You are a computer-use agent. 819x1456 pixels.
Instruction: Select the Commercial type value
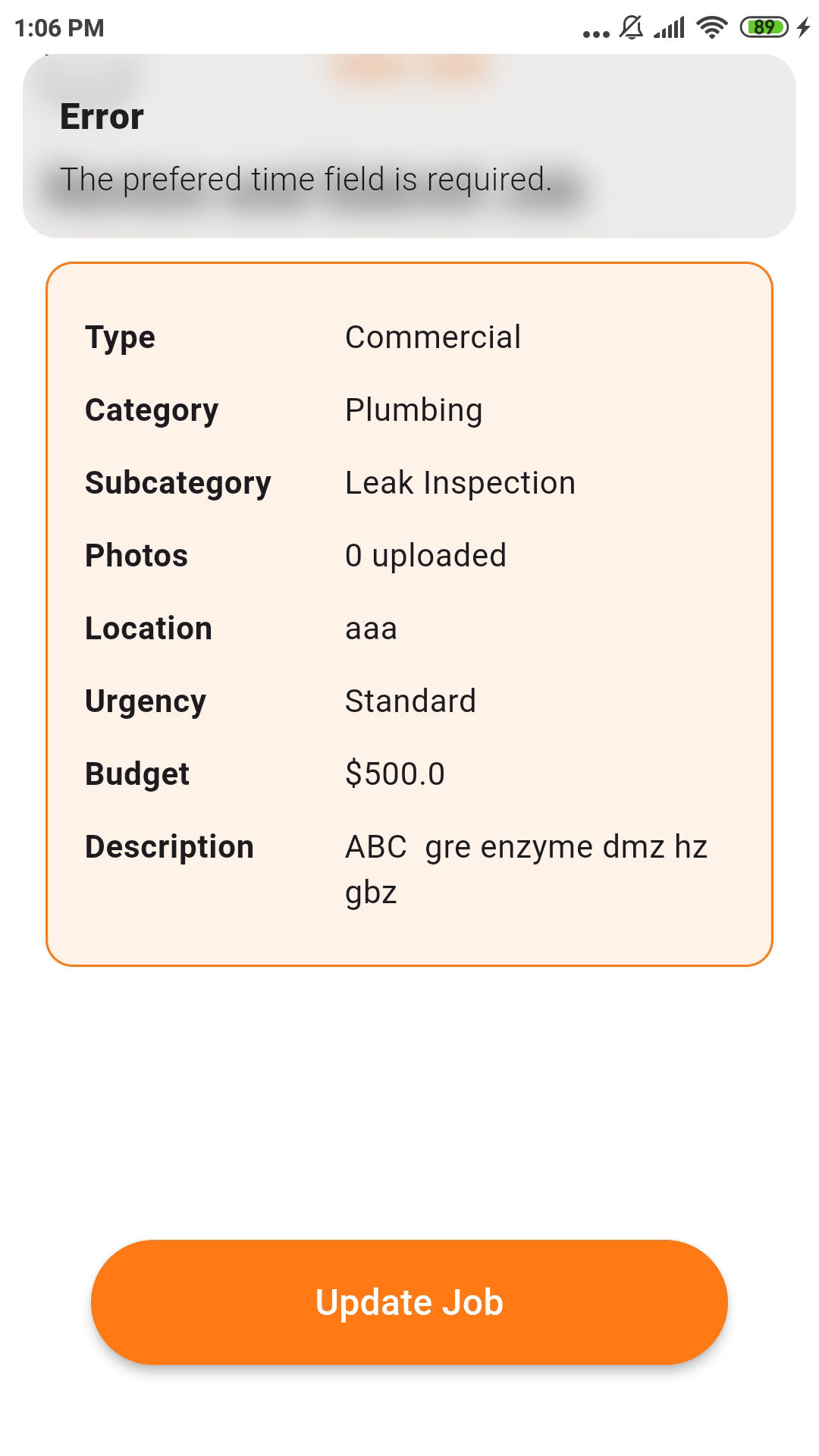433,337
